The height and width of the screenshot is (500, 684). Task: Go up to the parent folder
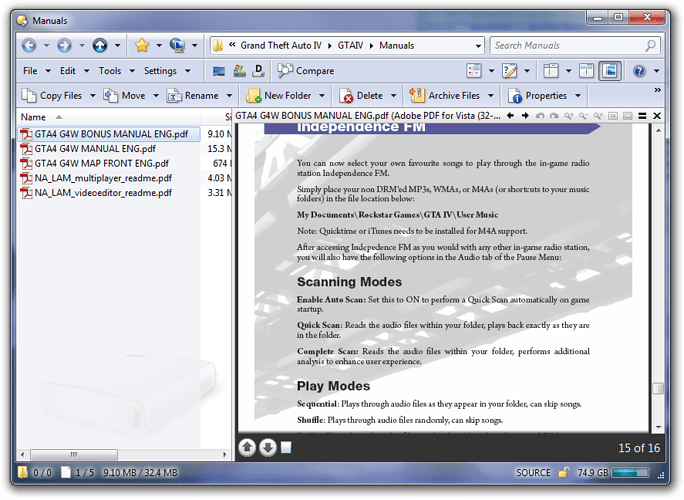click(x=100, y=45)
